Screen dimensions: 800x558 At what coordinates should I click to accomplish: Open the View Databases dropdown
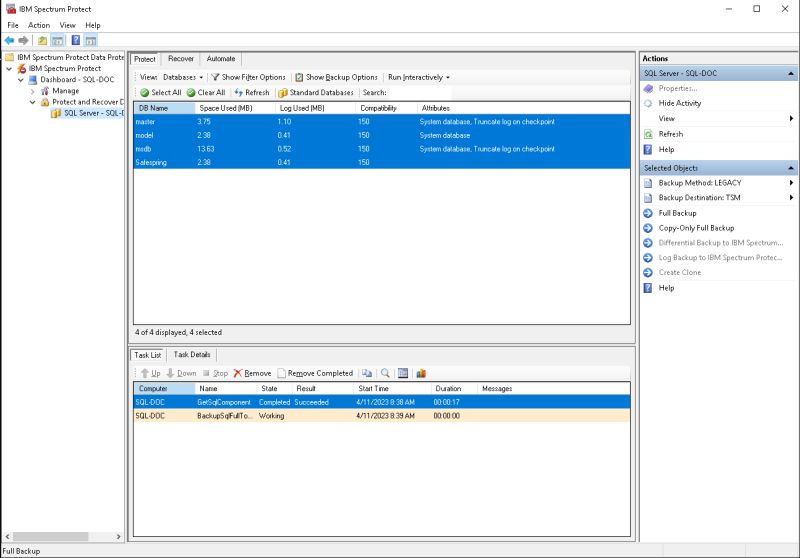(183, 78)
